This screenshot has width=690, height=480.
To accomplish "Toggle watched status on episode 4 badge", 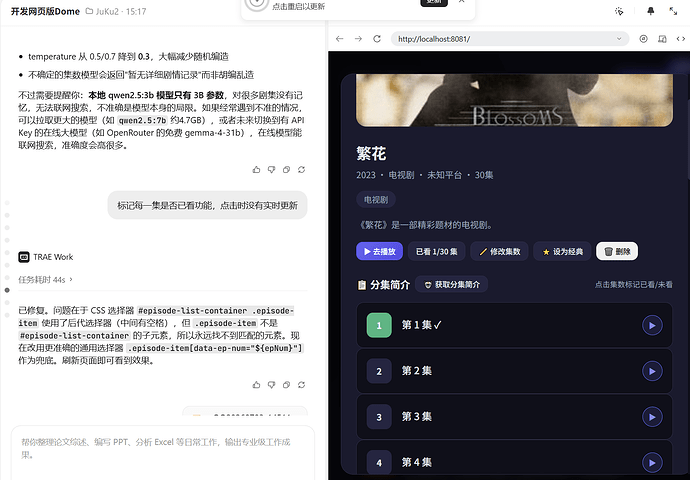I will click(379, 462).
